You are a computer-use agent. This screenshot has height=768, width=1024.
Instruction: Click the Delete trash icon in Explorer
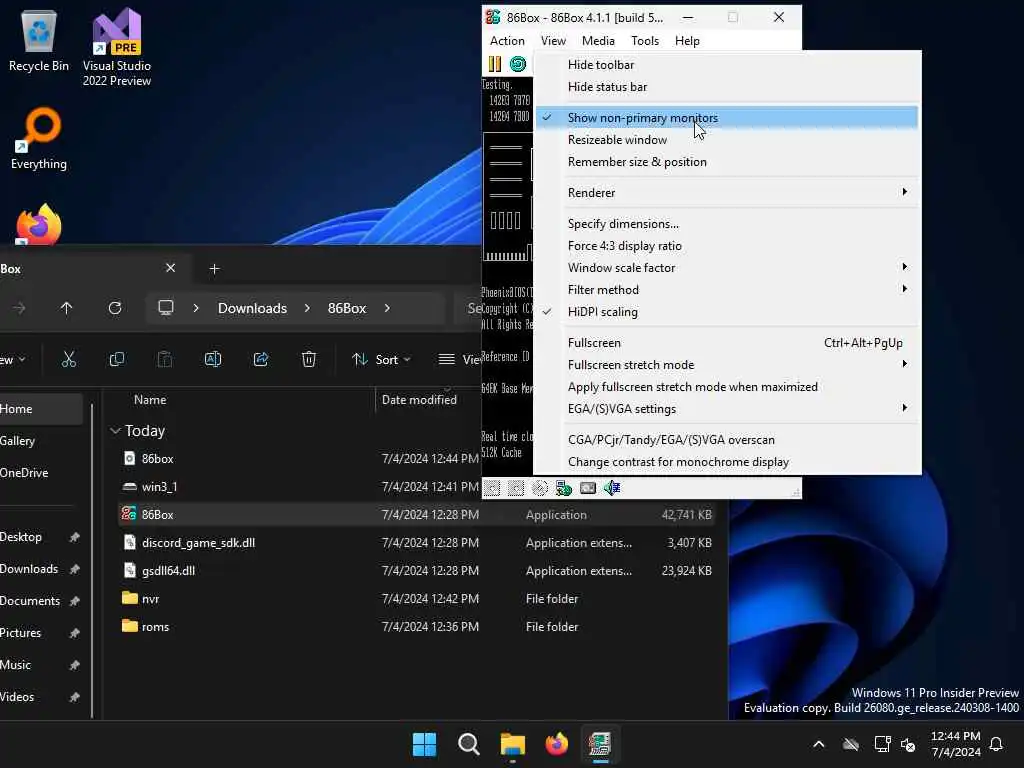[309, 359]
